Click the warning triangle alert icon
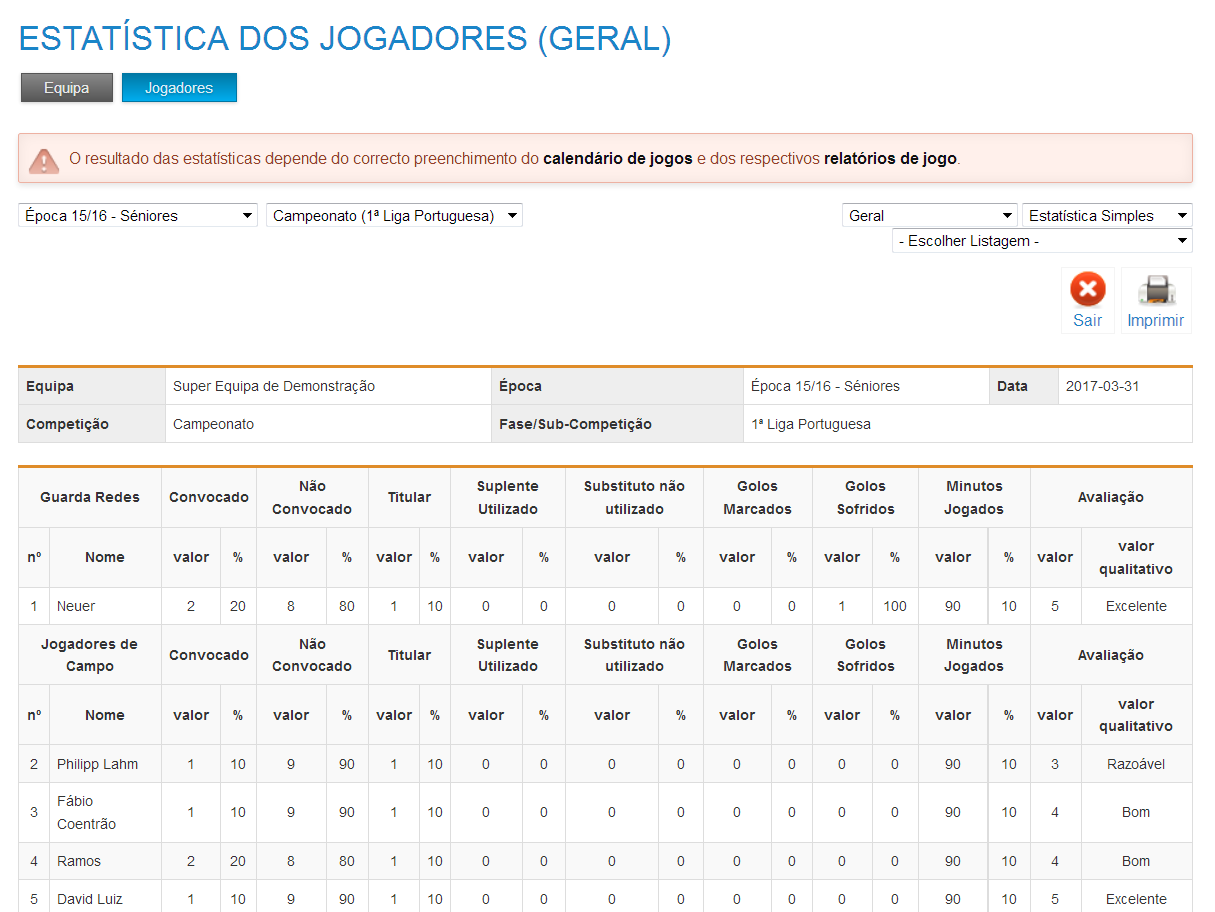This screenshot has width=1215, height=912. pyautogui.click(x=43, y=160)
